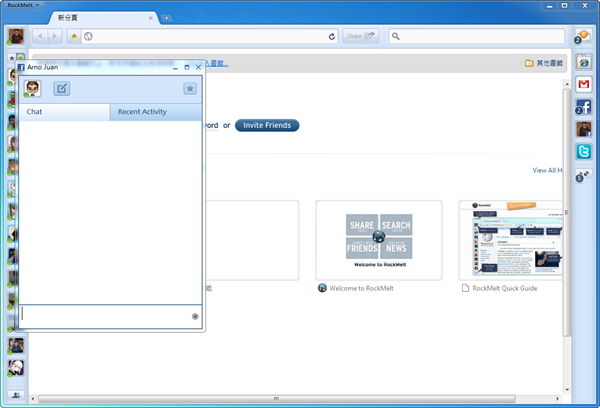Close the 新分頁 tab
Viewport: 600px width, 408px height.
tap(151, 18)
